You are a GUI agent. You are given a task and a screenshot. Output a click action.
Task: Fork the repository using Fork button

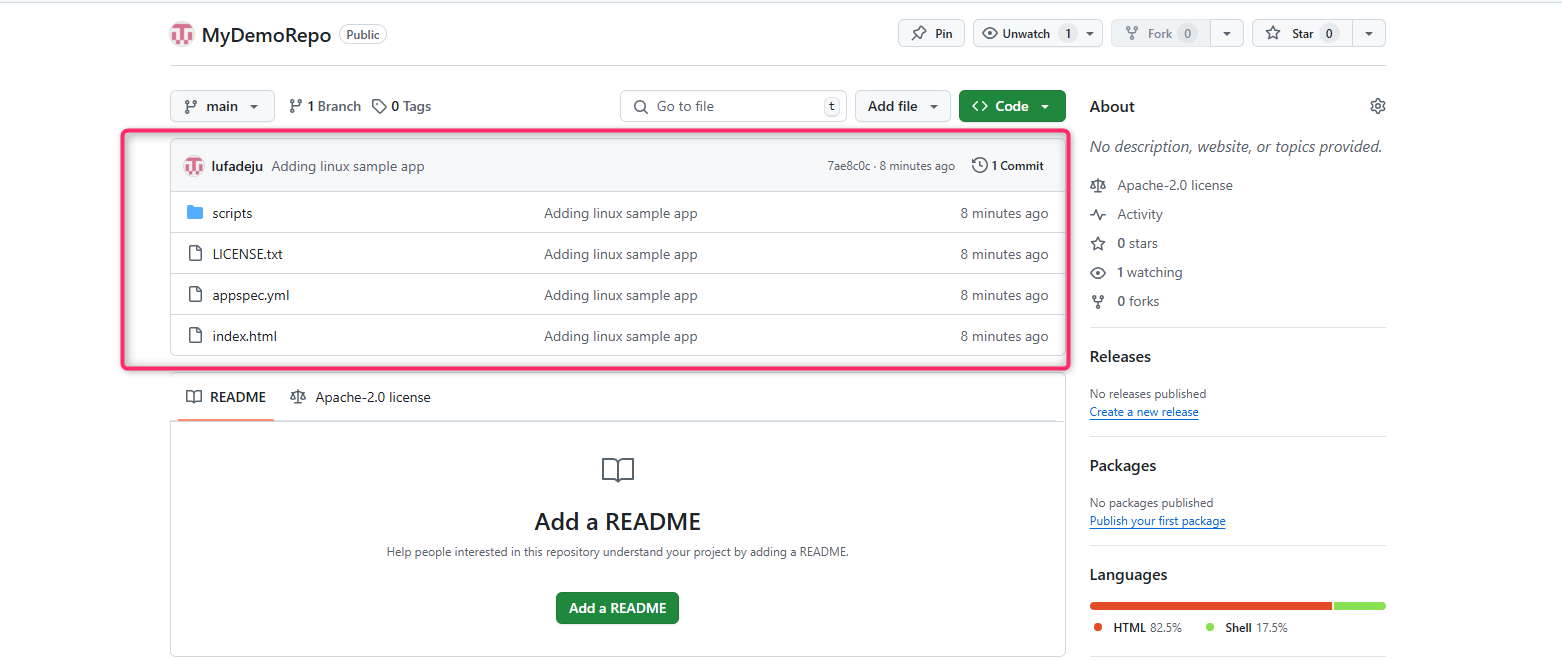tap(1160, 33)
